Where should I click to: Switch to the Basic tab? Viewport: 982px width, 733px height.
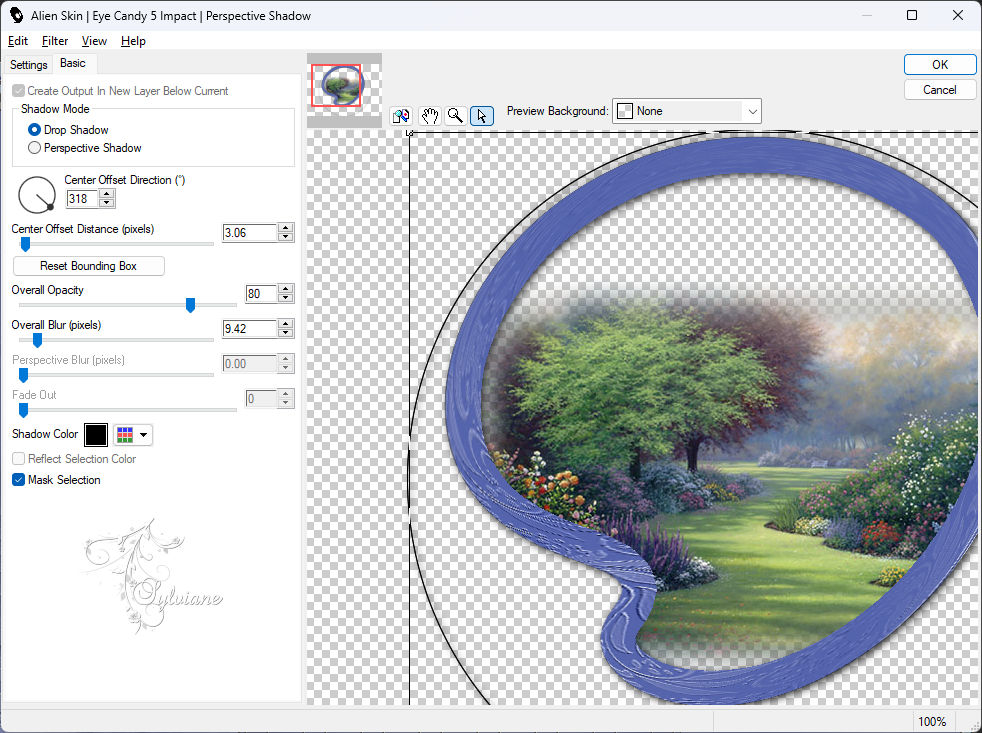coord(73,63)
